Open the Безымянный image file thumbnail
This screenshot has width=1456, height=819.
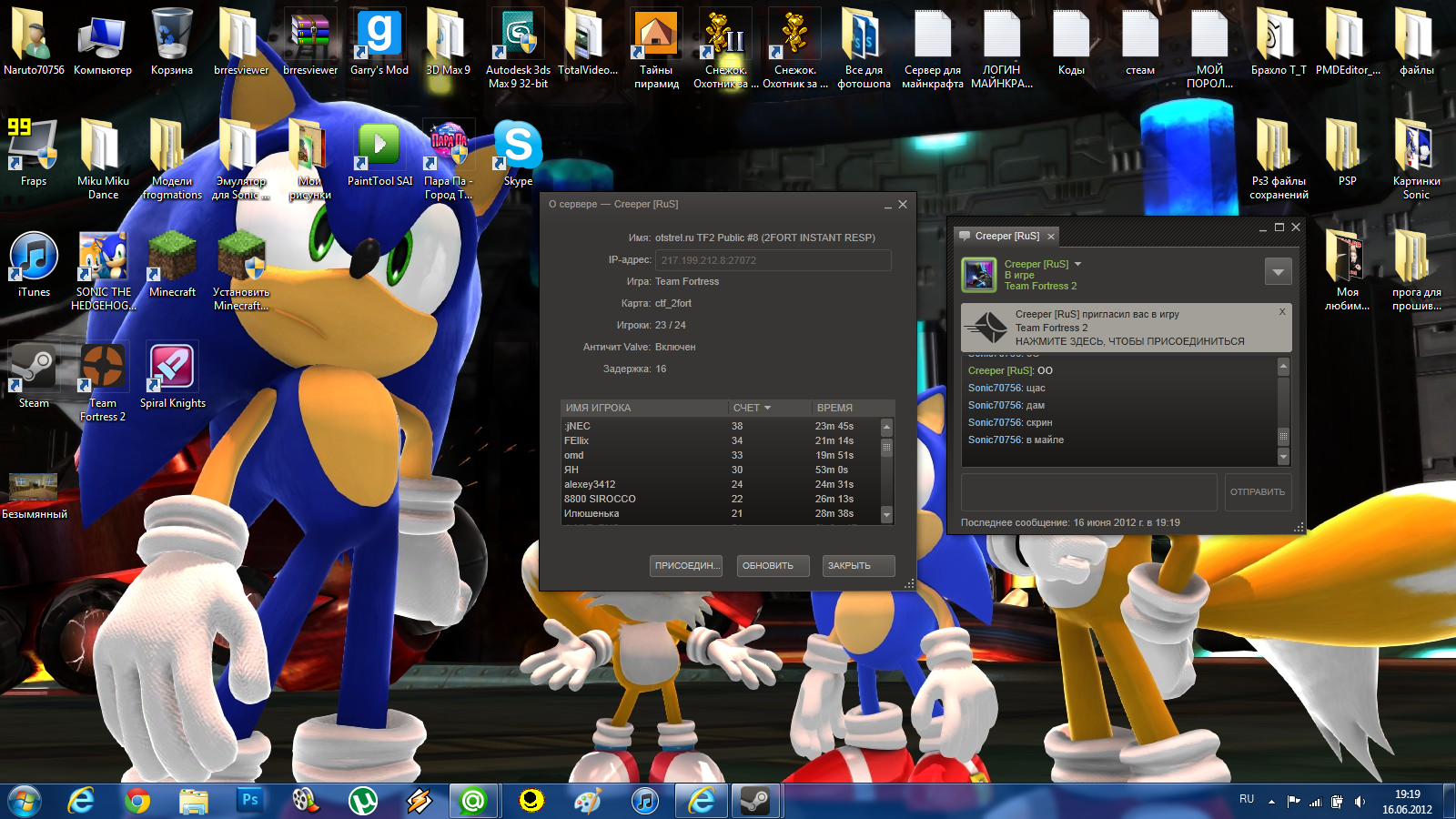[34, 496]
